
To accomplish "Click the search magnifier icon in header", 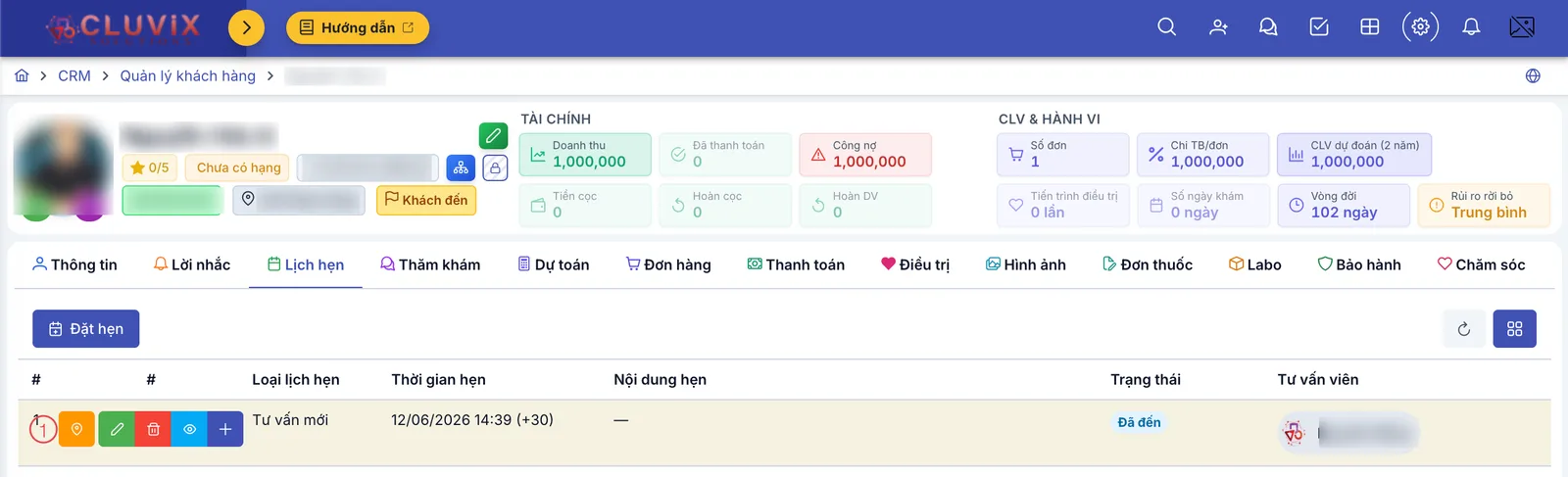I will click(1166, 27).
